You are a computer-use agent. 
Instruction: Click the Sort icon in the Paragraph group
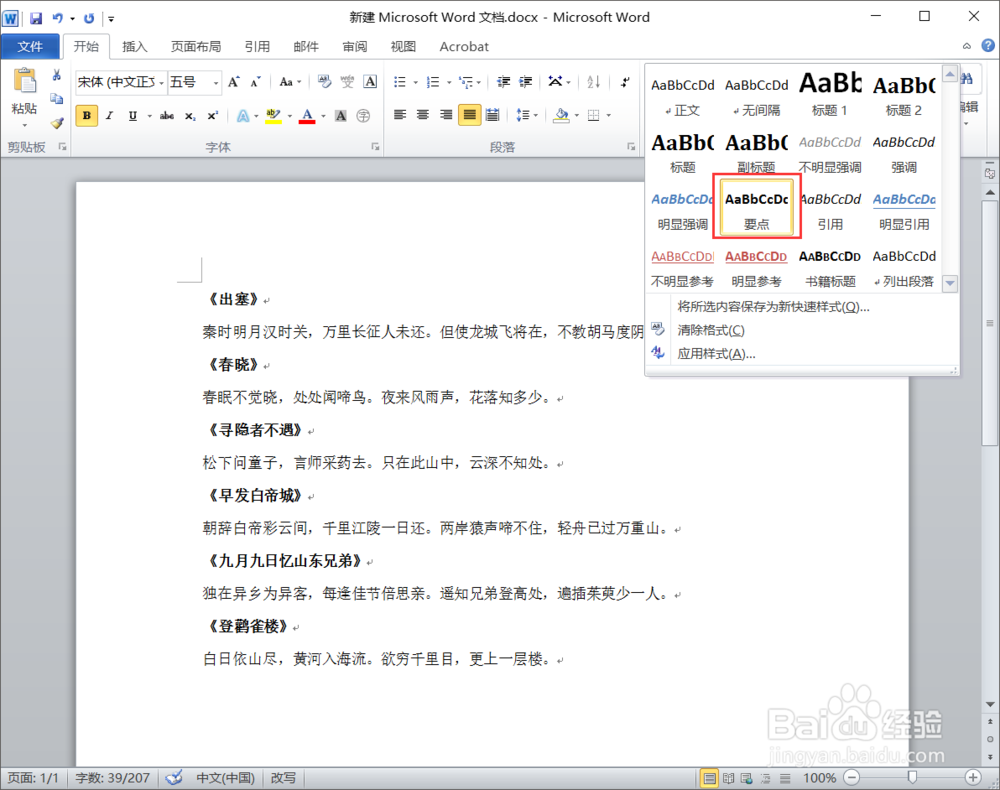pyautogui.click(x=592, y=83)
